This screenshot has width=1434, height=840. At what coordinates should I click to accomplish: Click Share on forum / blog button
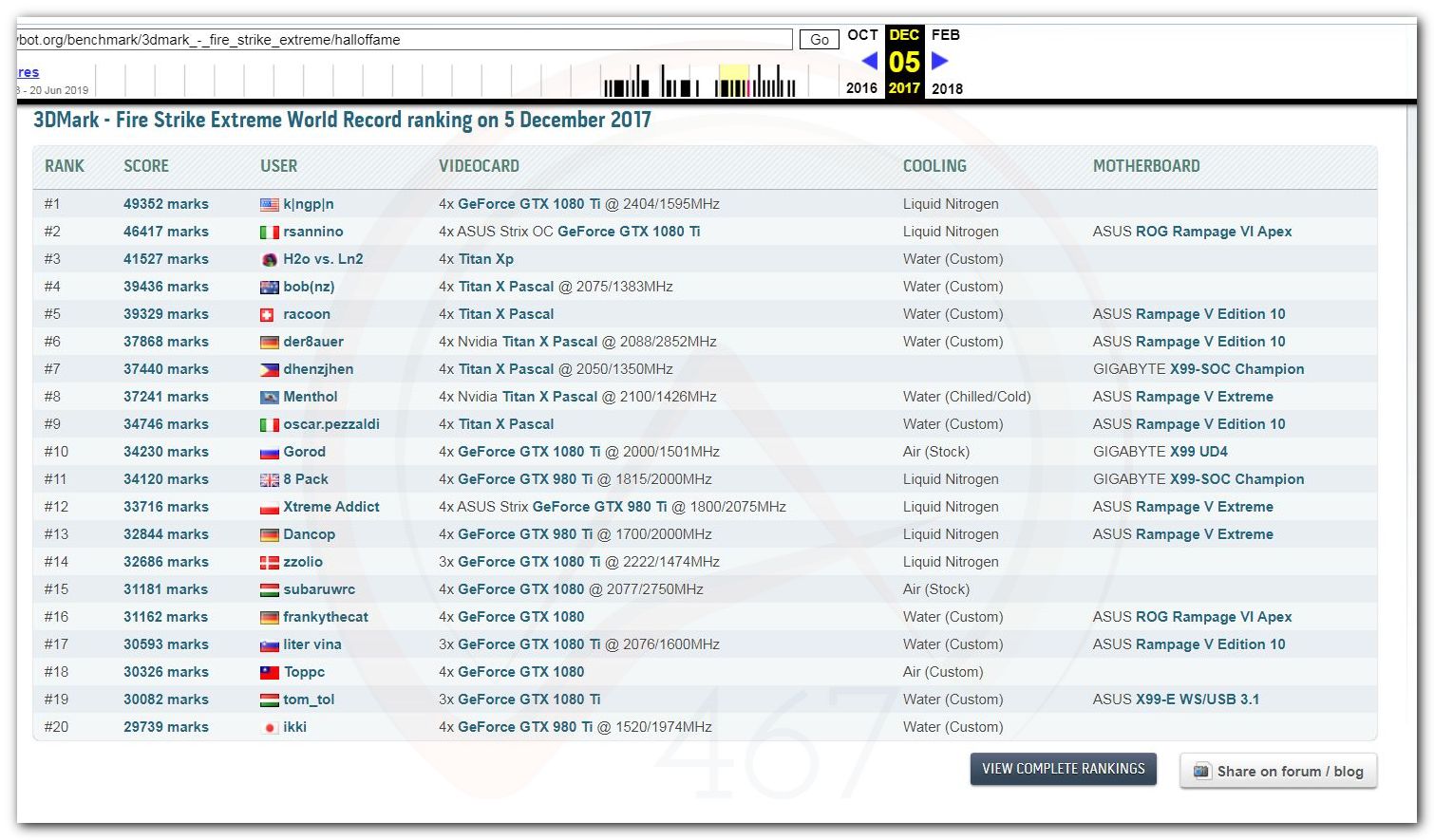(1278, 771)
